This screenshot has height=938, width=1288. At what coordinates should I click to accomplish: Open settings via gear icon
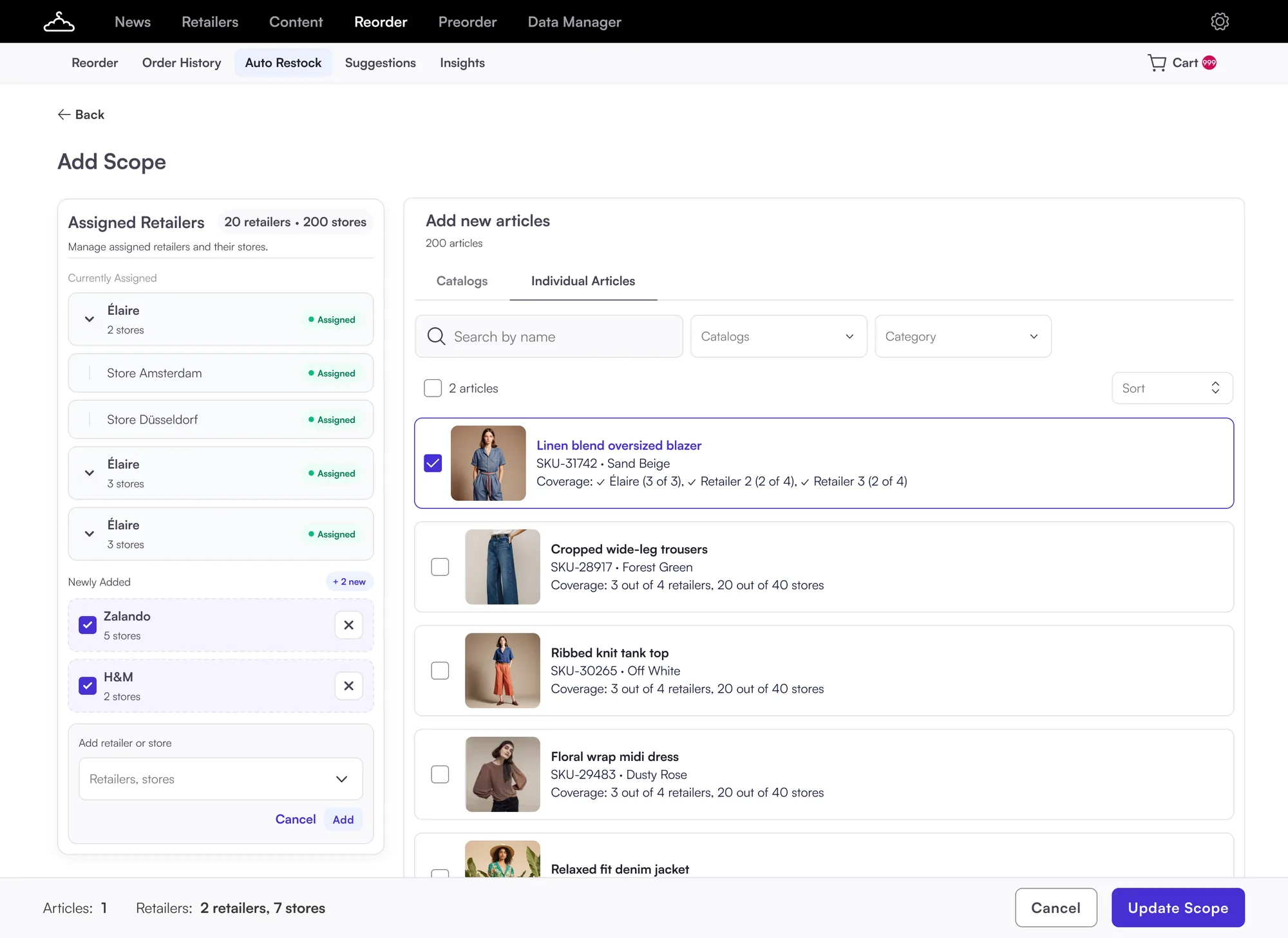pyautogui.click(x=1220, y=21)
